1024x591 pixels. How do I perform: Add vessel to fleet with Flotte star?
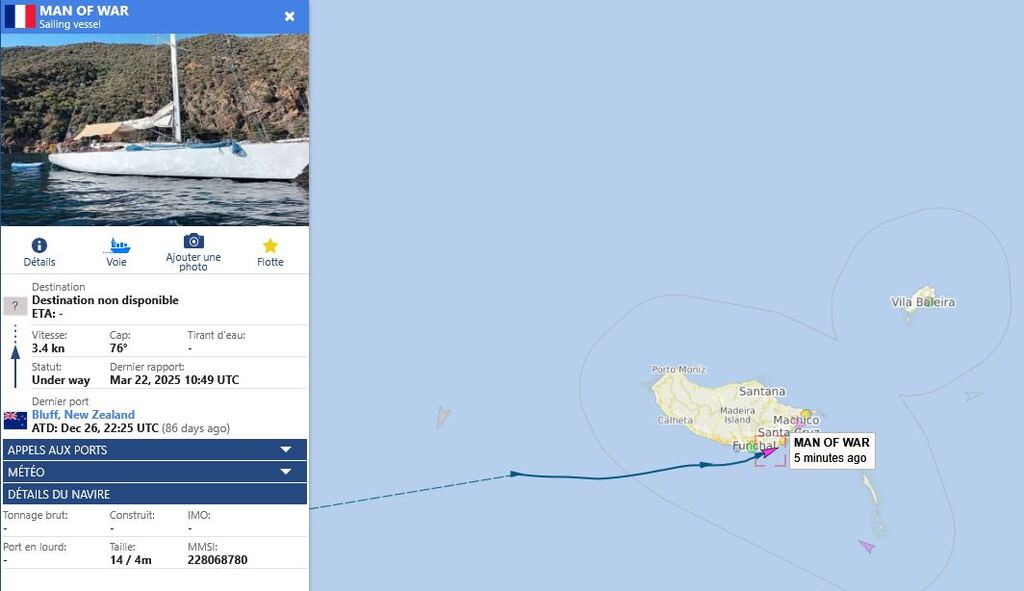tap(270, 246)
